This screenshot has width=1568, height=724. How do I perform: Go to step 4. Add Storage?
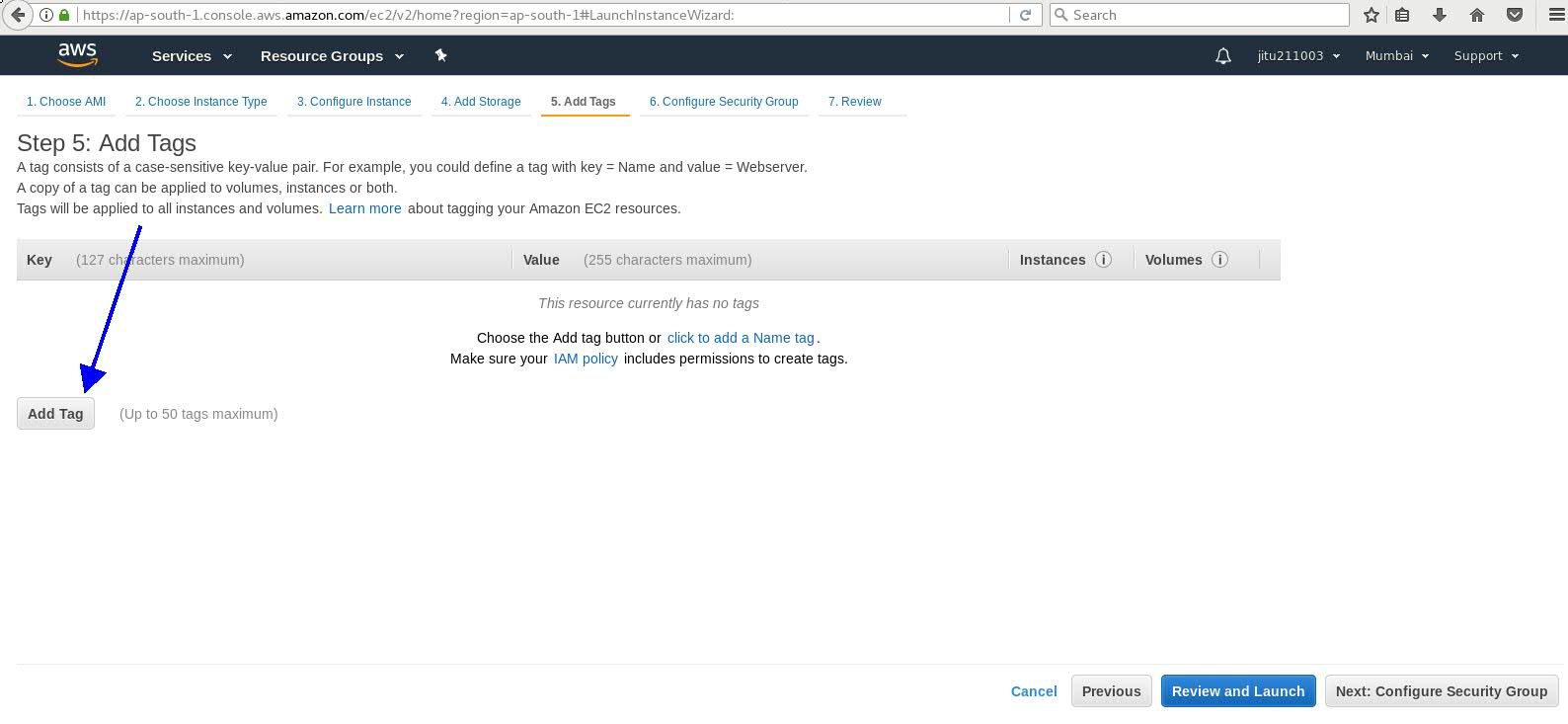[x=481, y=102]
